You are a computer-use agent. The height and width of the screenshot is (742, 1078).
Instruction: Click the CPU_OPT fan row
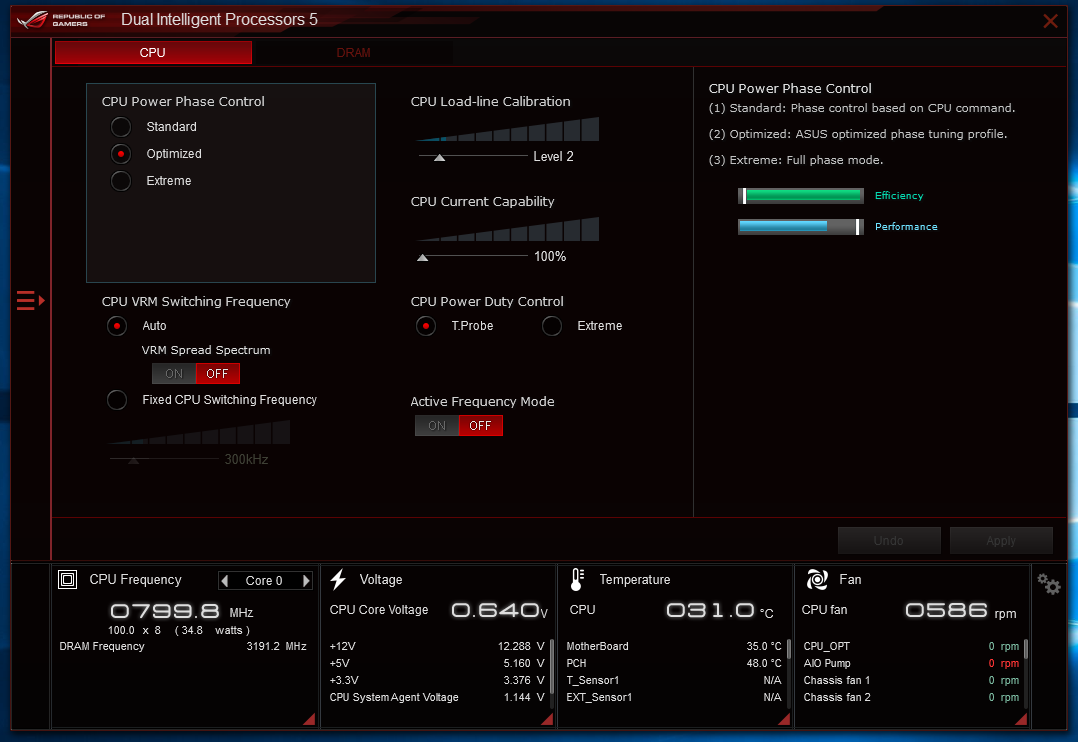pyautogui.click(x=911, y=646)
